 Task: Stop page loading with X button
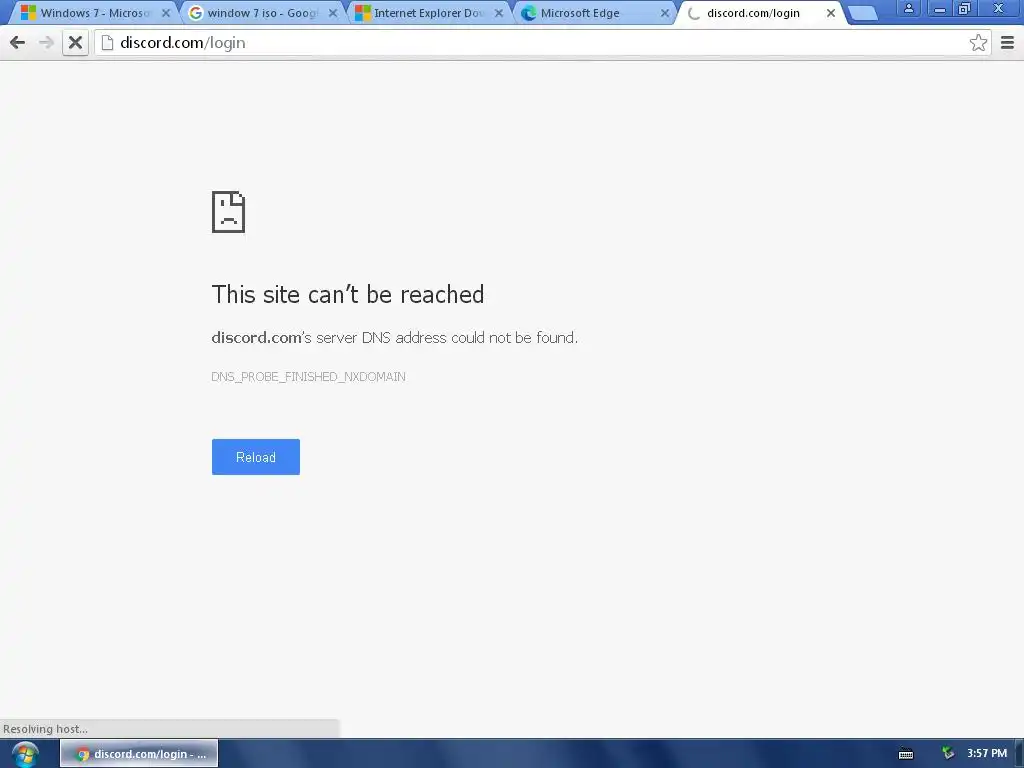coord(75,43)
